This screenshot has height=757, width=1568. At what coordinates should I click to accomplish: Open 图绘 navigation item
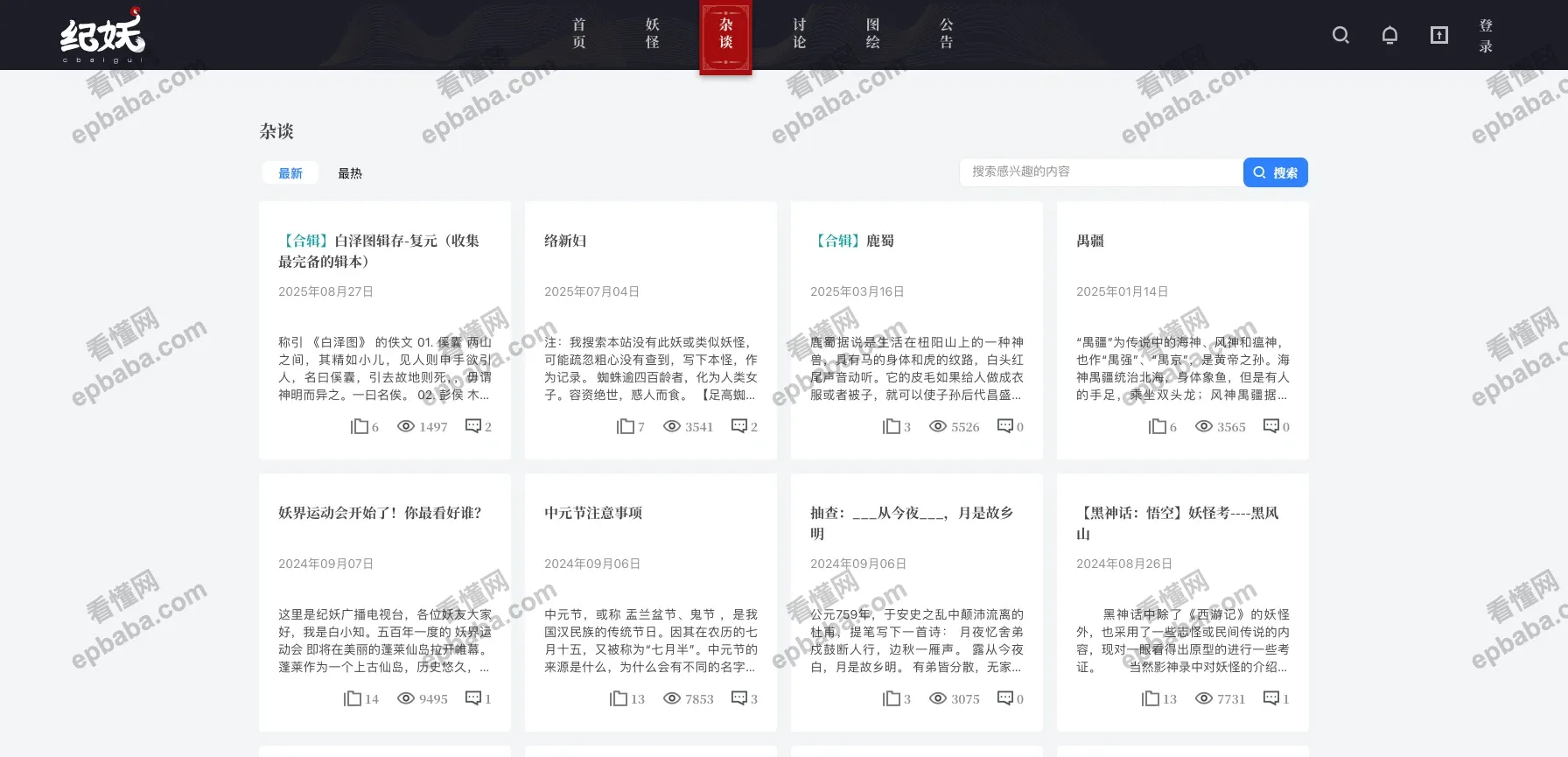tap(873, 34)
